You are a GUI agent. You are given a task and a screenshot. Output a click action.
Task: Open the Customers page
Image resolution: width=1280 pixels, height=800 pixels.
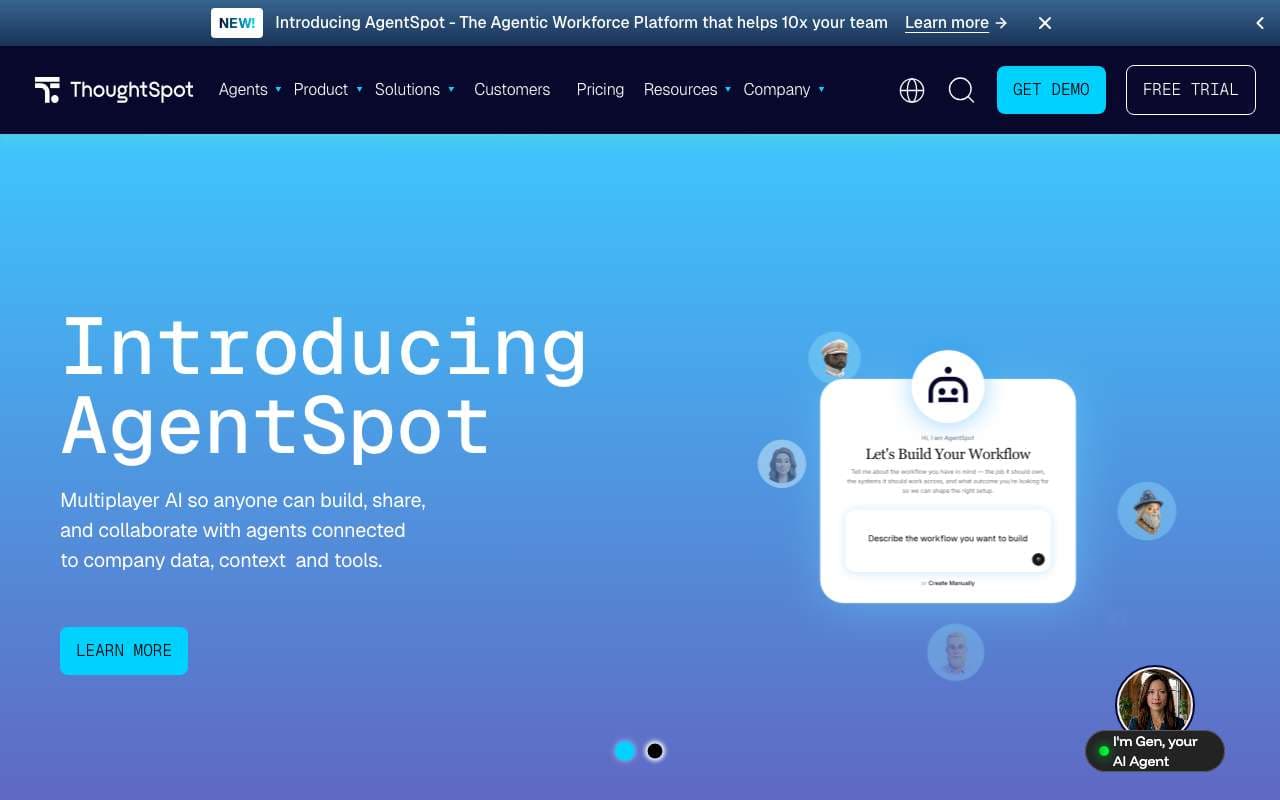512,90
